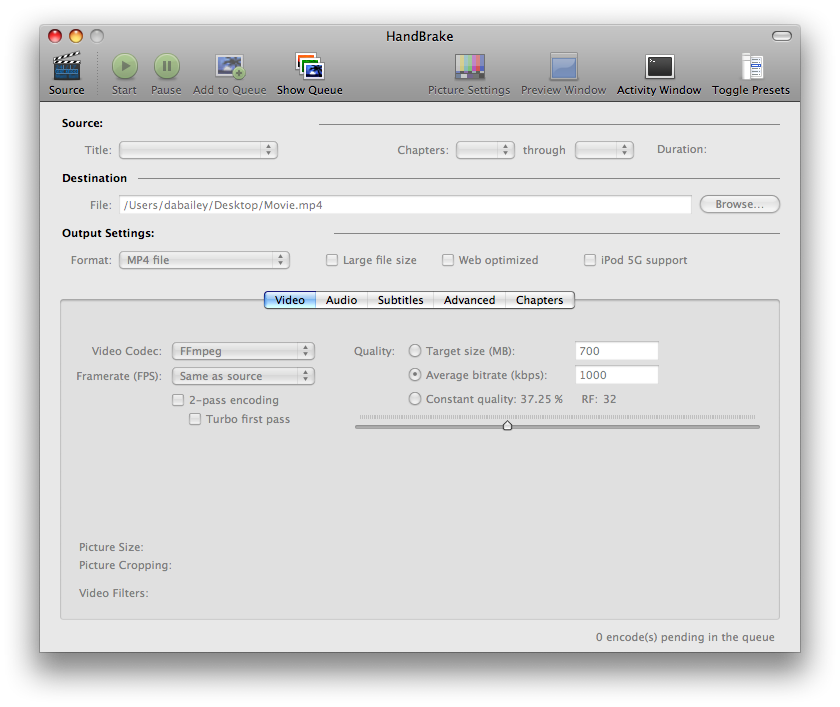The width and height of the screenshot is (840, 707).
Task: Switch to the Audio tab
Action: [x=341, y=300]
